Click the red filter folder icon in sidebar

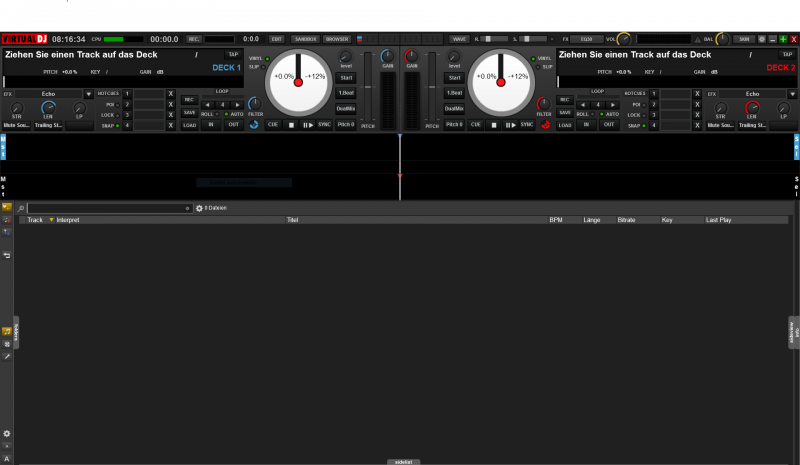(7, 220)
